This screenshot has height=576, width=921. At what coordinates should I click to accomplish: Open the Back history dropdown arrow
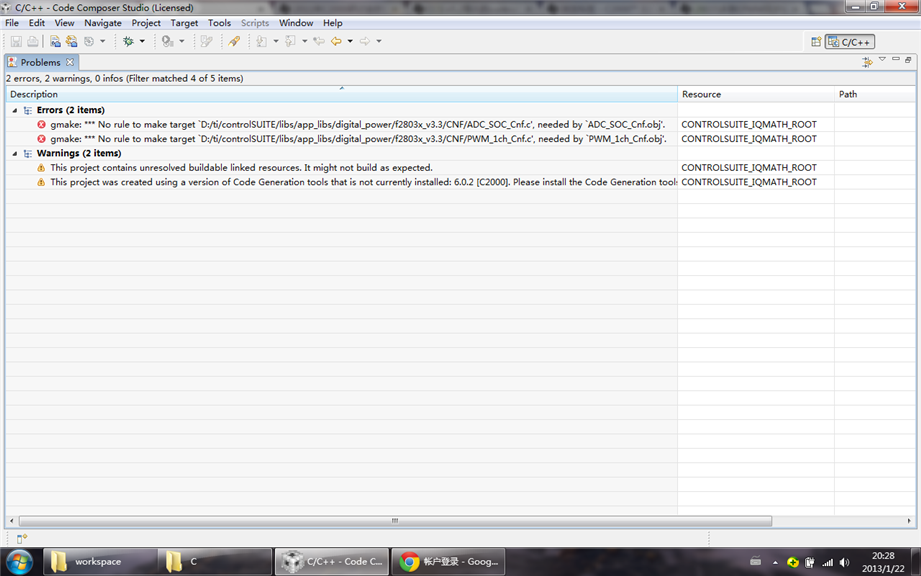coord(350,41)
